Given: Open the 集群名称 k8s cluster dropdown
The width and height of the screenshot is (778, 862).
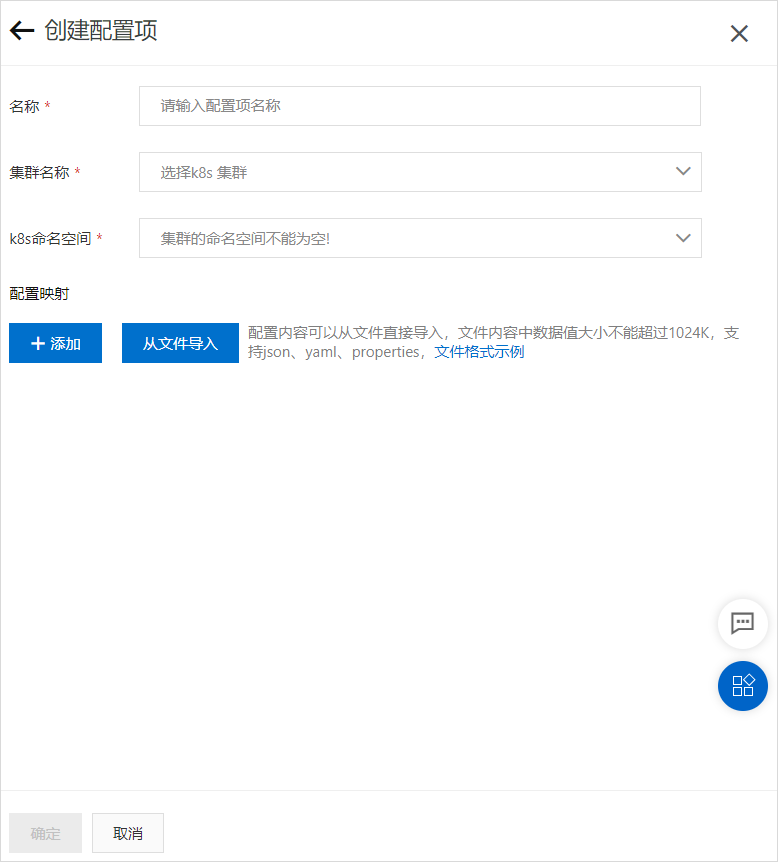Looking at the screenshot, I should point(420,172).
